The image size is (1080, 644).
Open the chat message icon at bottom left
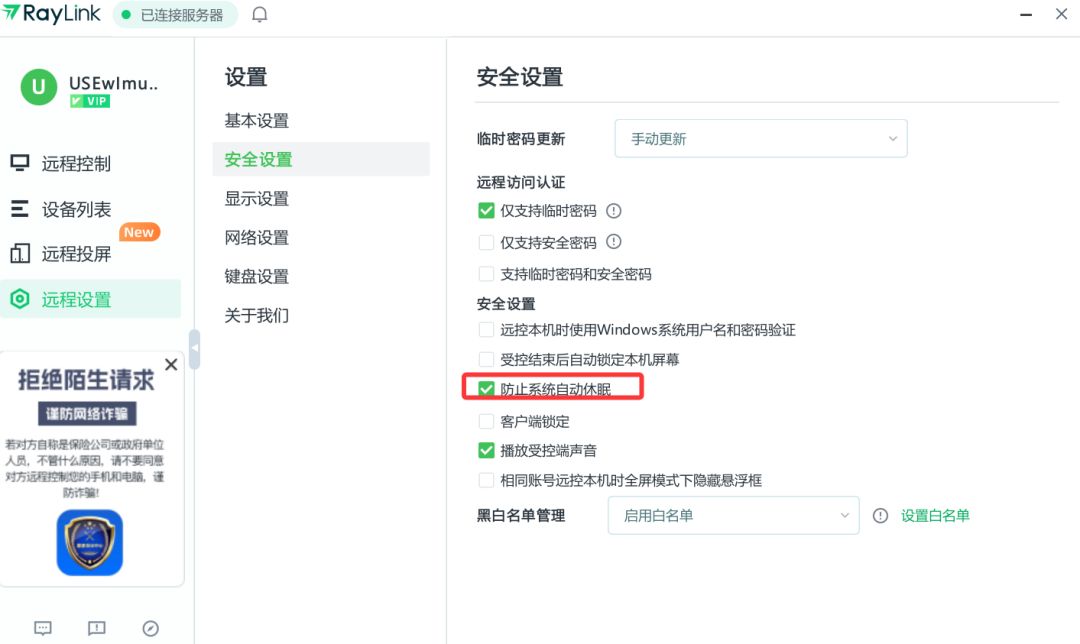[x=43, y=628]
